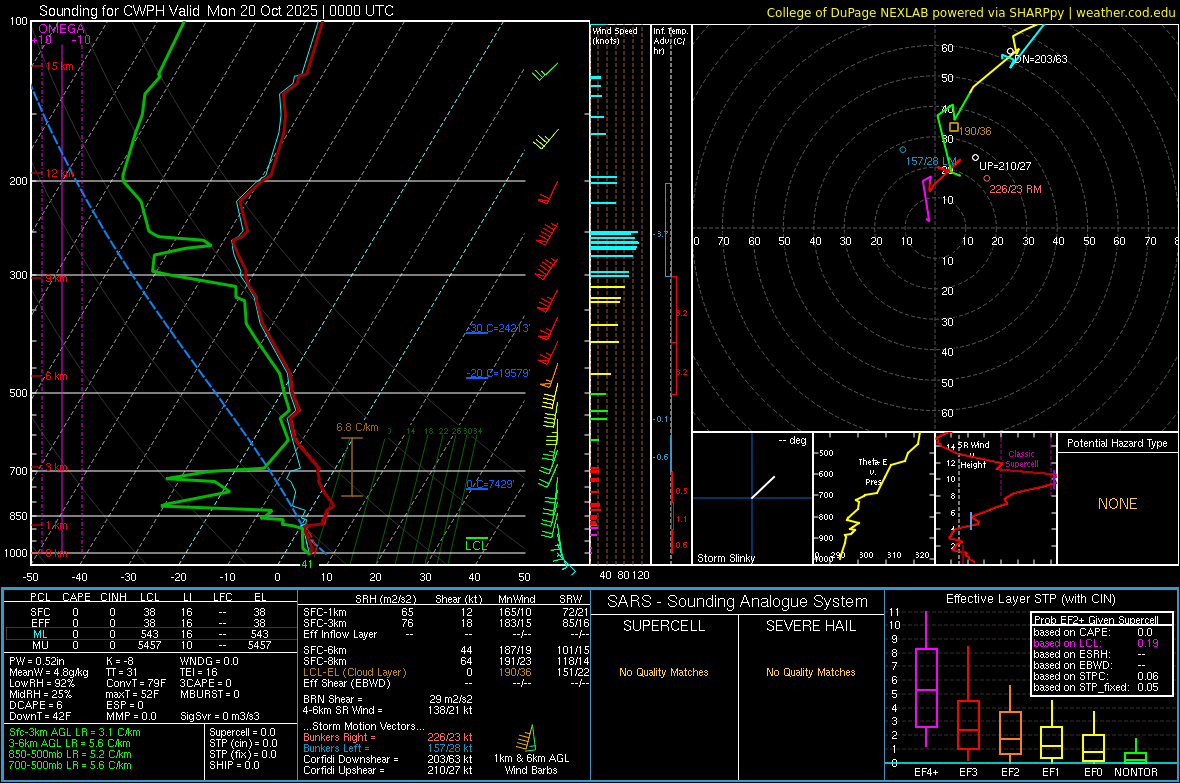Viewport: 1180px width, 783px height.
Task: Click the Wind Speed (knots) panel header
Action: click(615, 35)
